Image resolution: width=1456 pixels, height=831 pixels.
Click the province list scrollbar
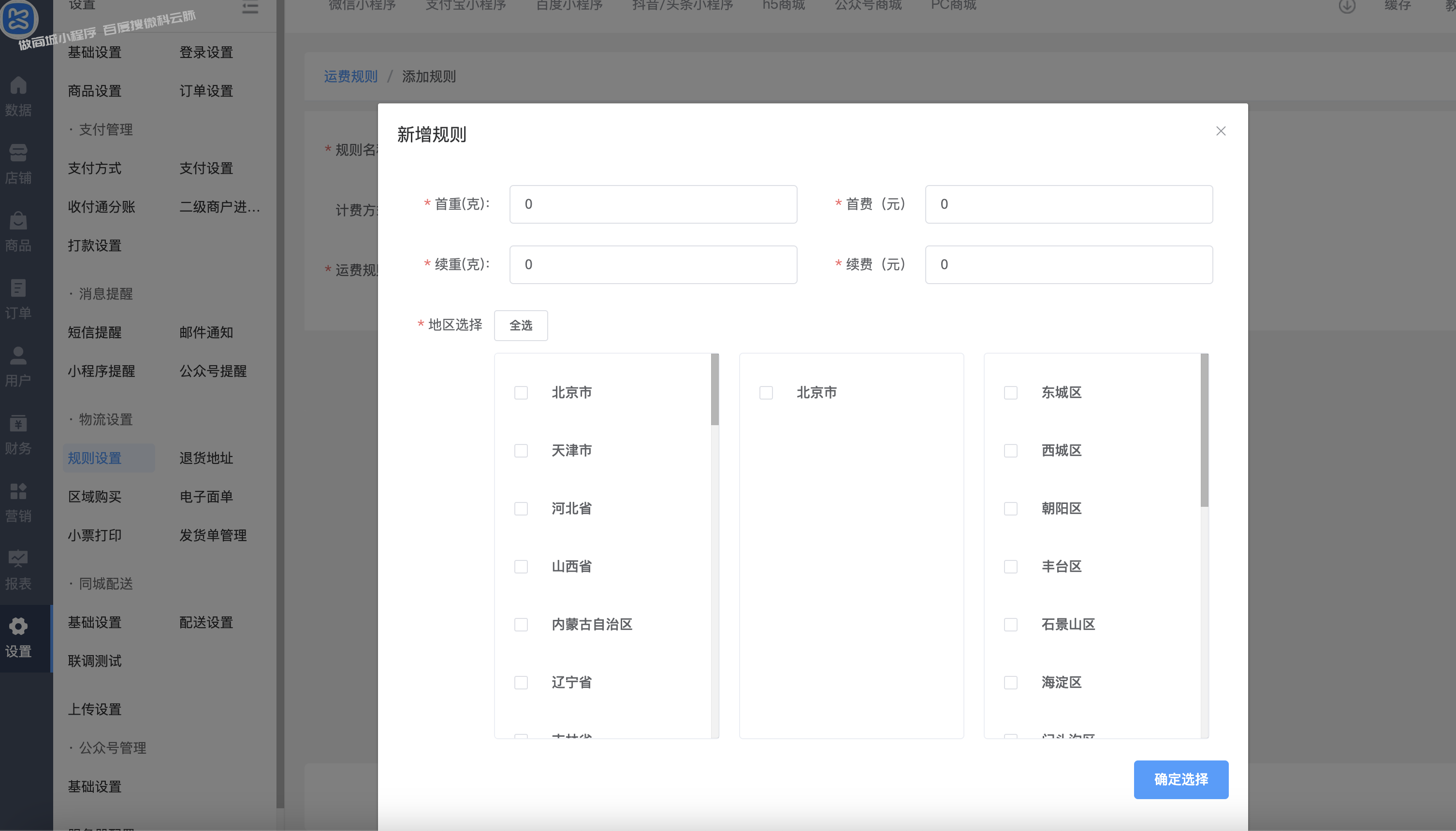click(715, 389)
